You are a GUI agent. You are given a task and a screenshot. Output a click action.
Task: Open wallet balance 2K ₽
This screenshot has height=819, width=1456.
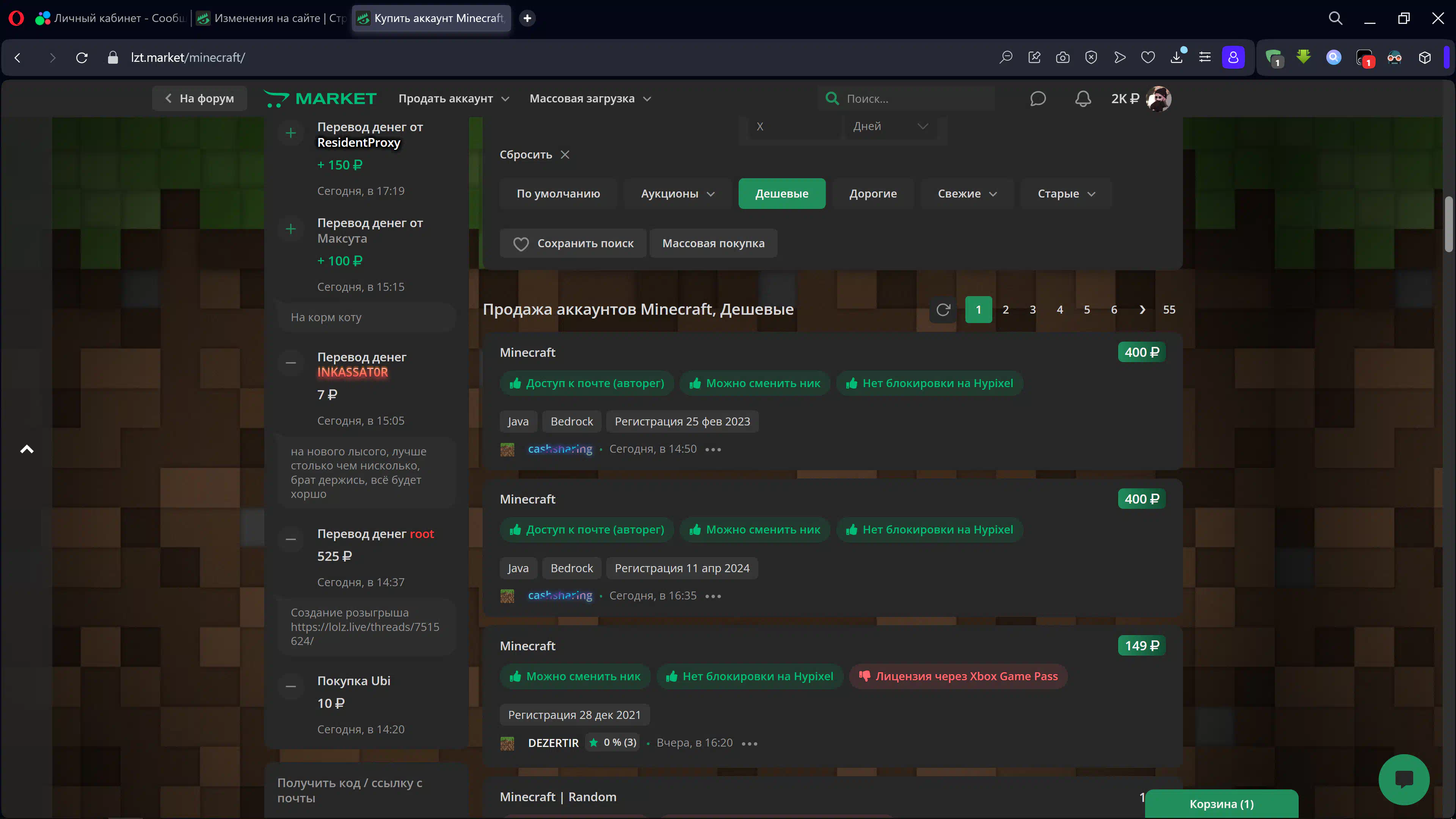pos(1125,99)
